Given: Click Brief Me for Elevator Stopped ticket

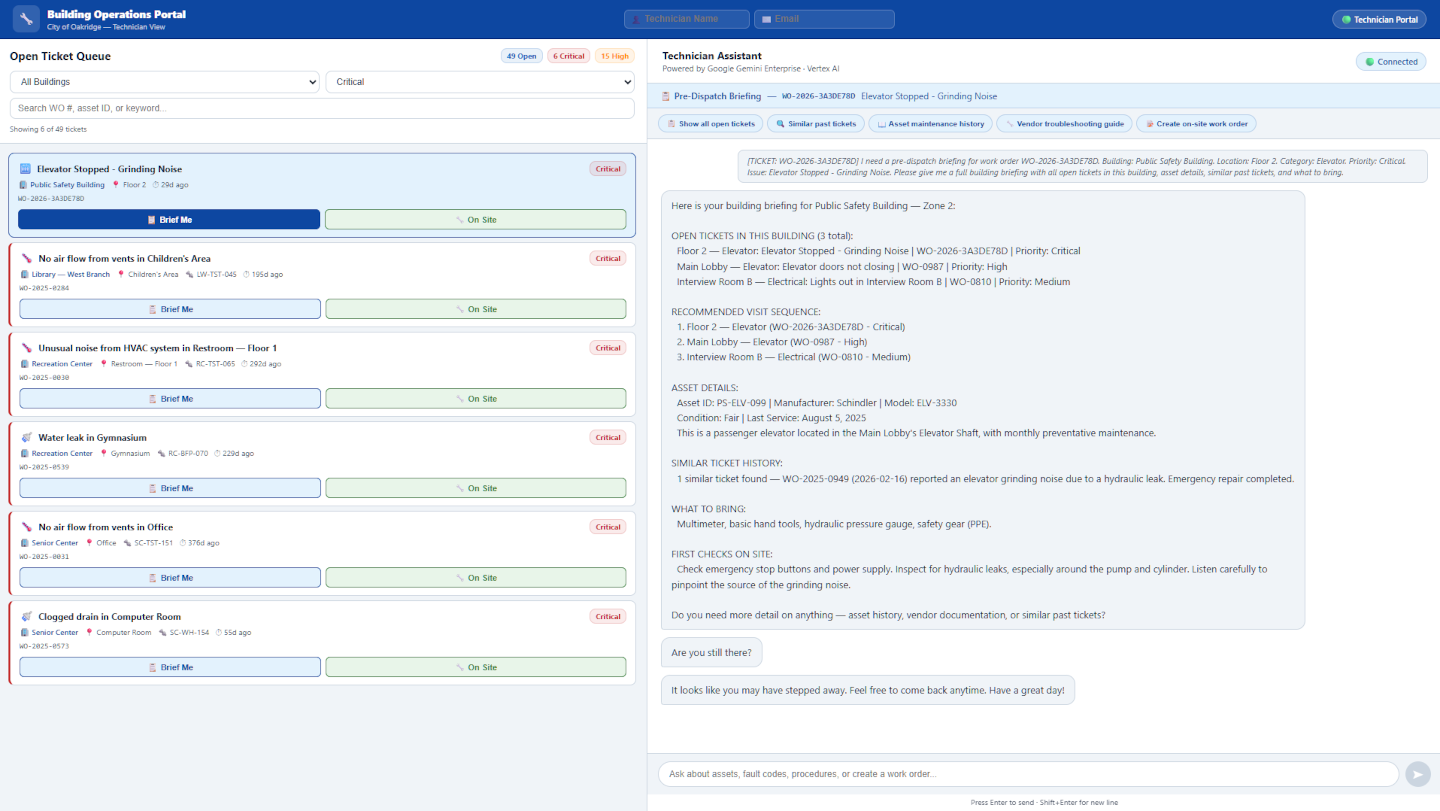Looking at the screenshot, I should pos(169,219).
